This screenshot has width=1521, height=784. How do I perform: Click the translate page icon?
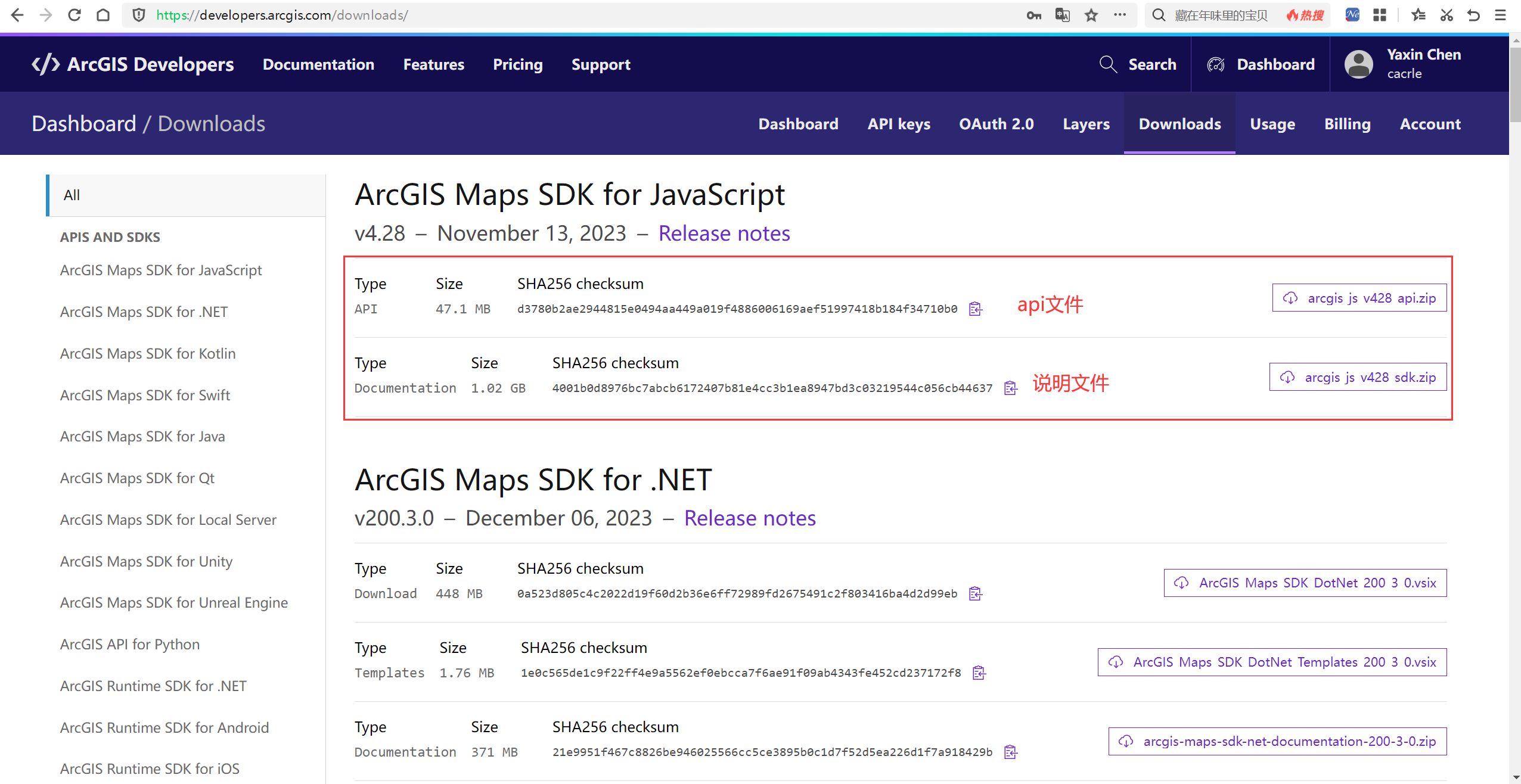(1063, 15)
